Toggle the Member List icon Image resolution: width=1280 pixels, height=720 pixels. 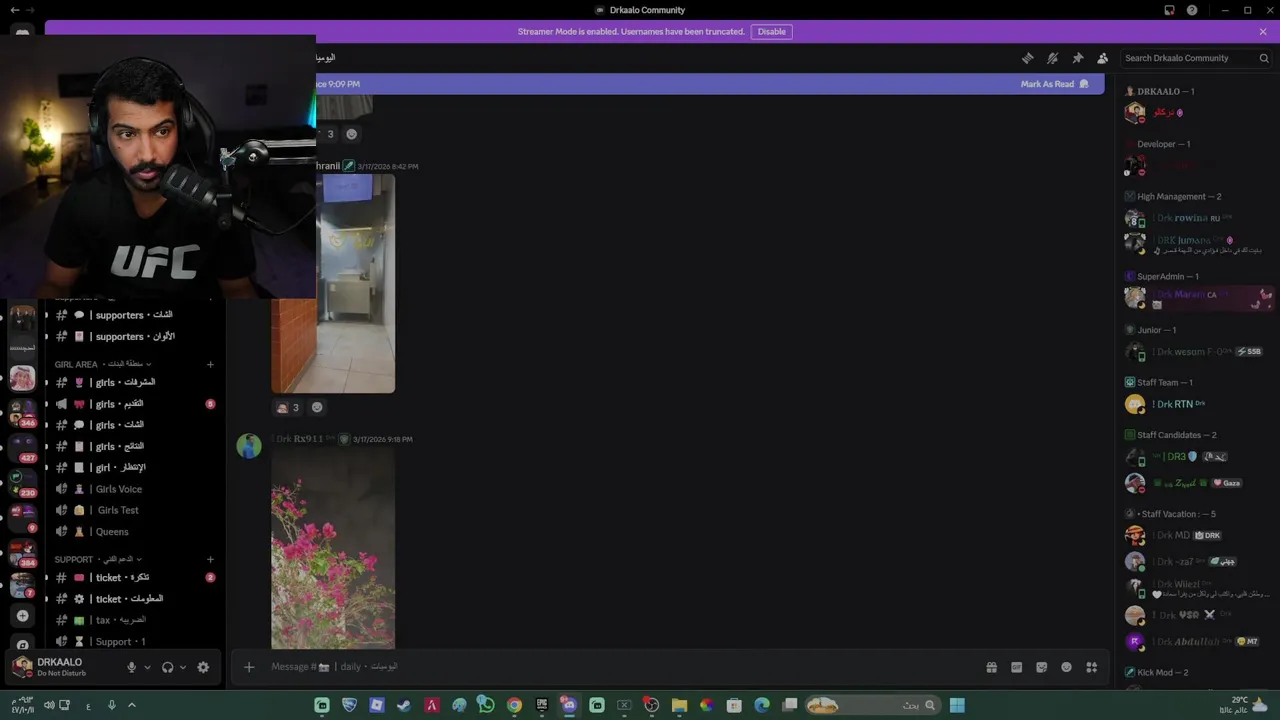click(x=1102, y=58)
